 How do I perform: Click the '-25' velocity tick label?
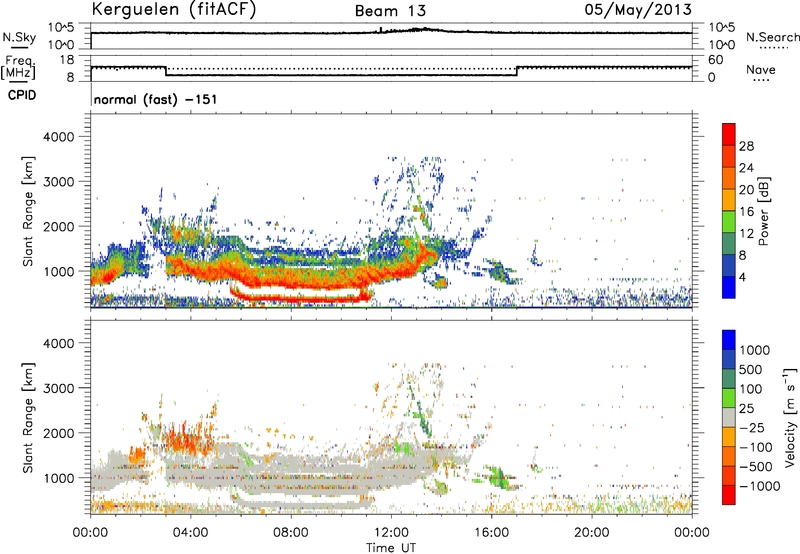click(754, 427)
